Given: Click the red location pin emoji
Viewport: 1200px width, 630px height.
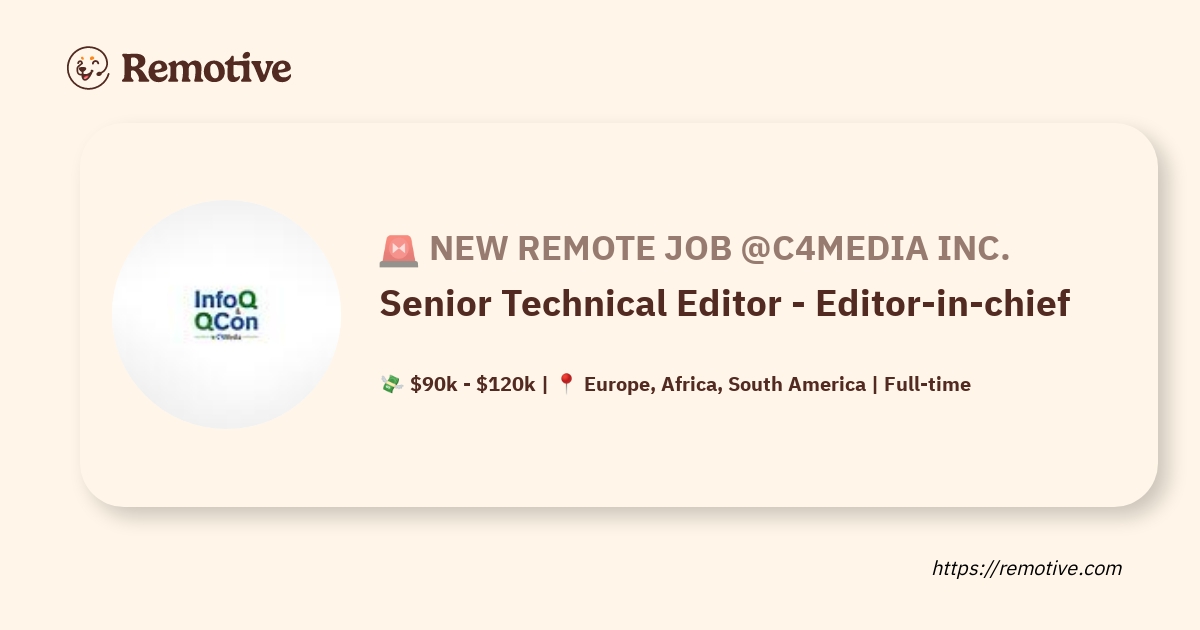Looking at the screenshot, I should [566, 384].
